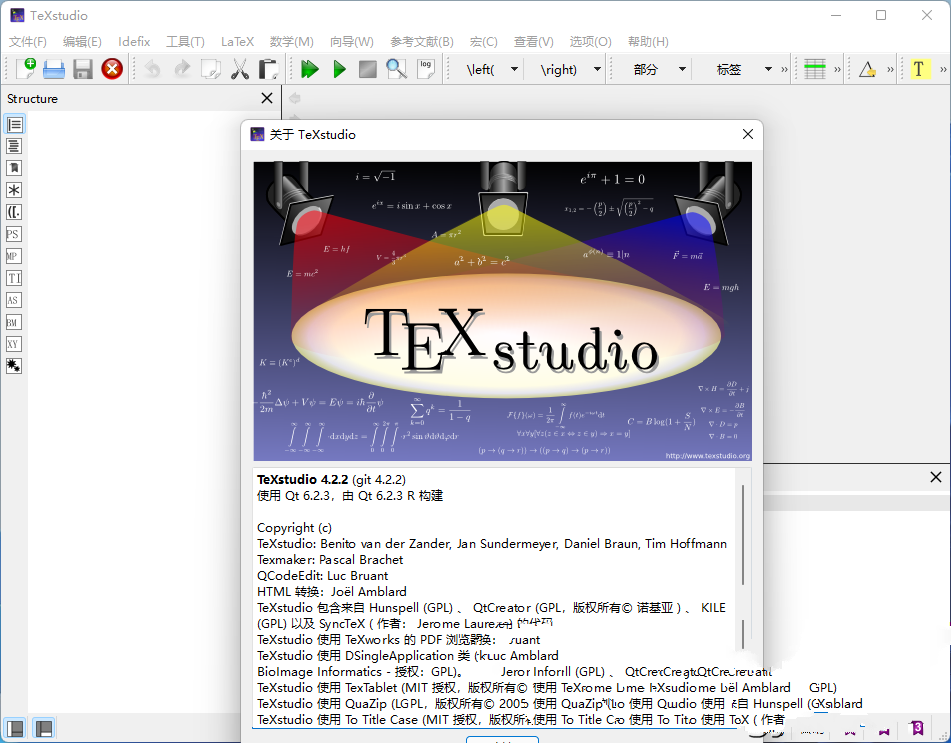The width and height of the screenshot is (951, 743).
Task: Compile using the single green arrow icon
Action: [x=340, y=69]
